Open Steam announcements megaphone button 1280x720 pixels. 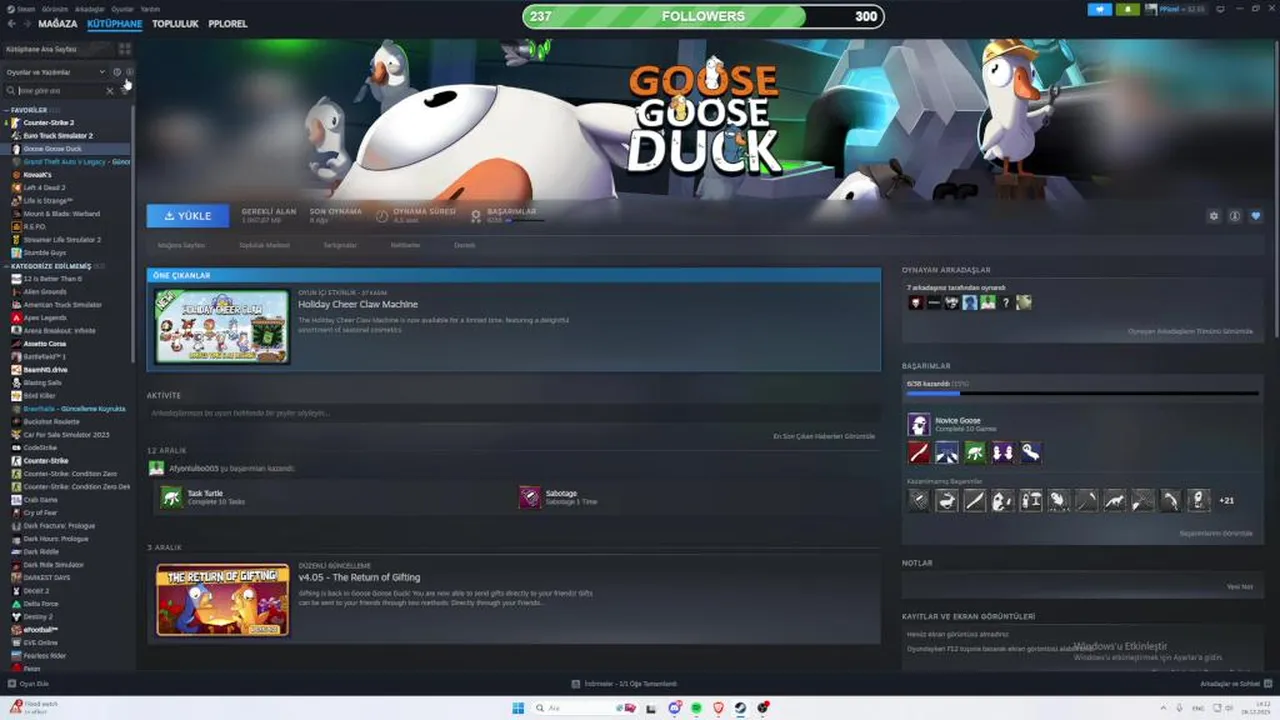click(1100, 9)
